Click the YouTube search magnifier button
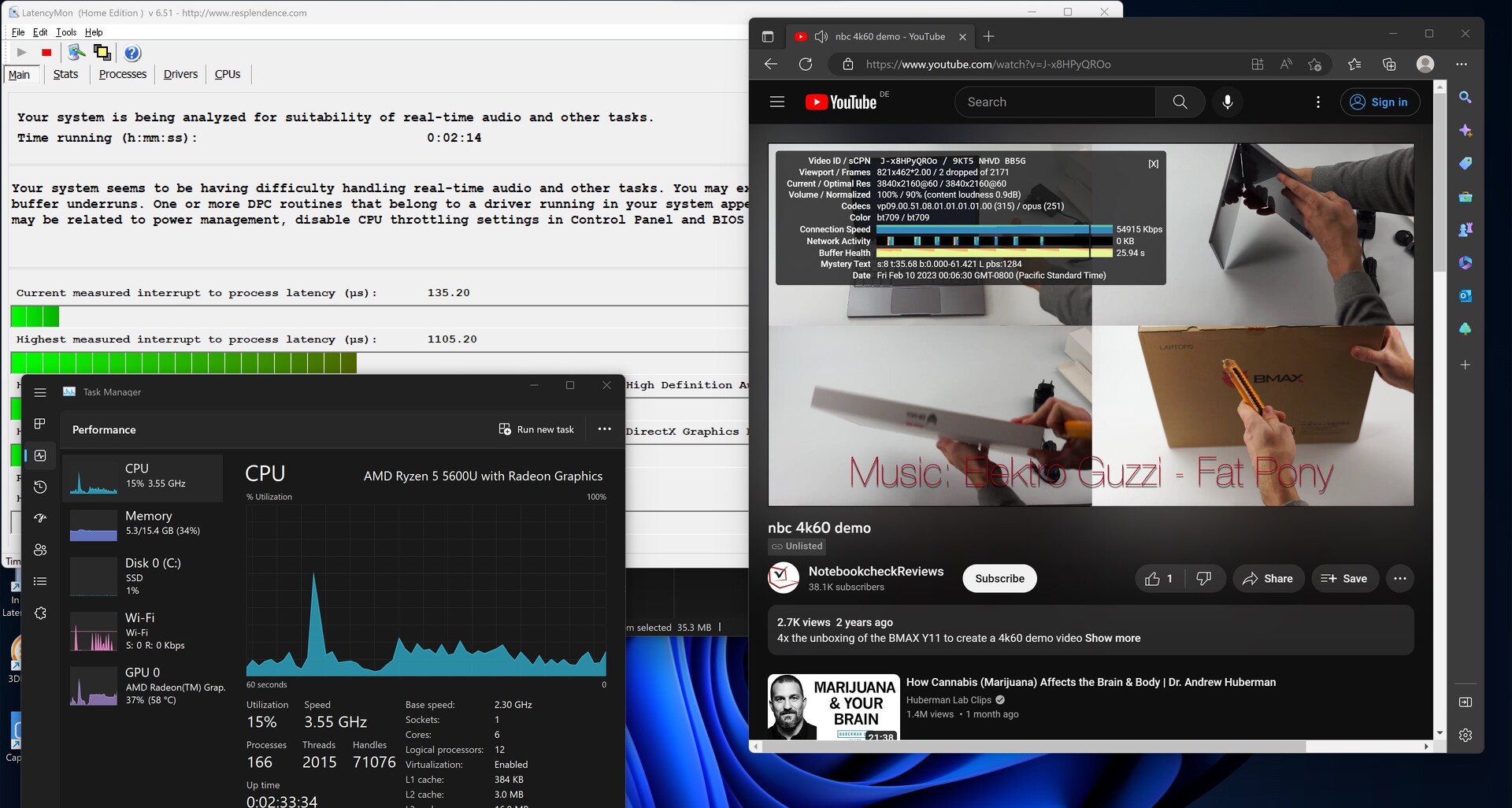 (1180, 102)
